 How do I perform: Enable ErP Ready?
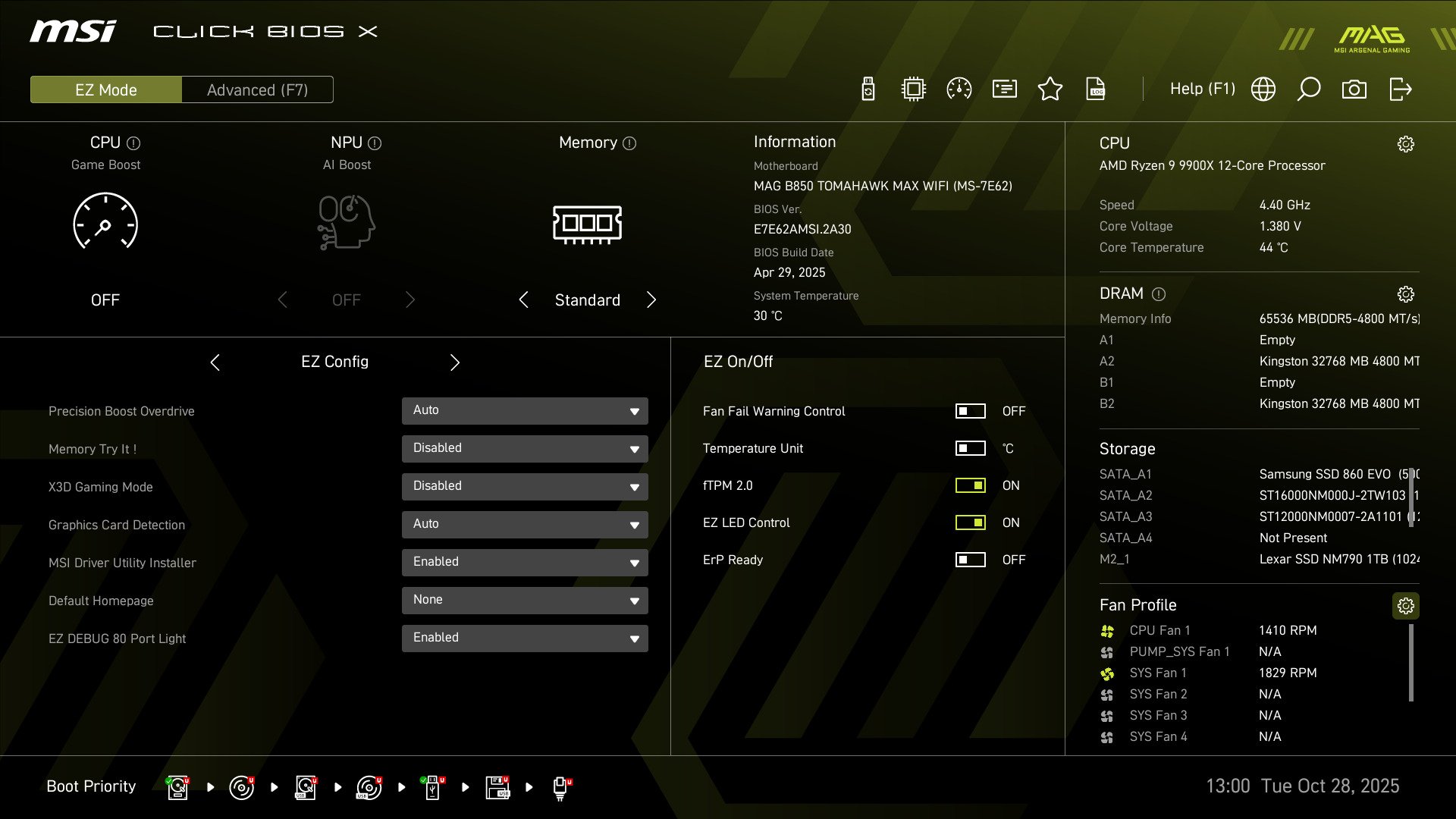point(970,560)
